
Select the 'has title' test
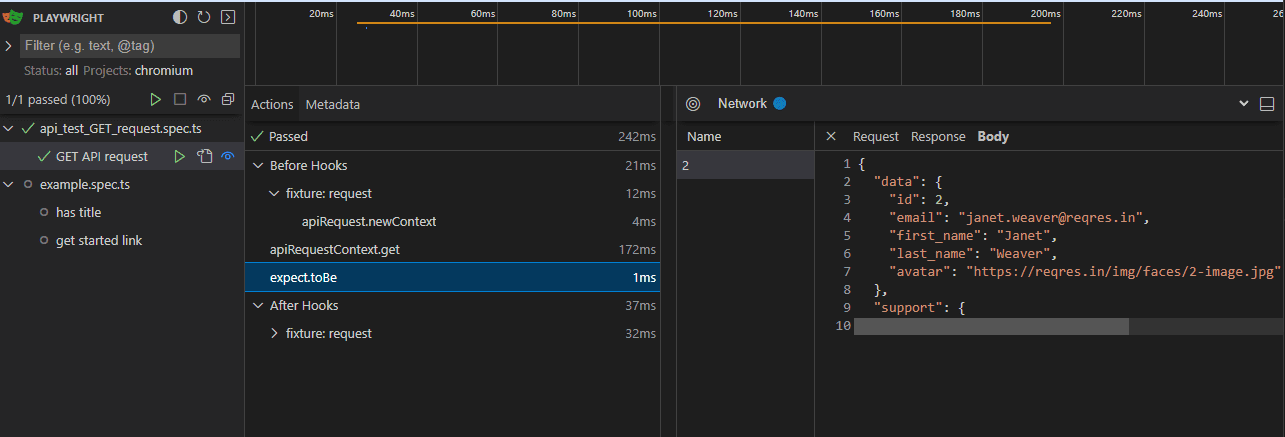tap(78, 212)
